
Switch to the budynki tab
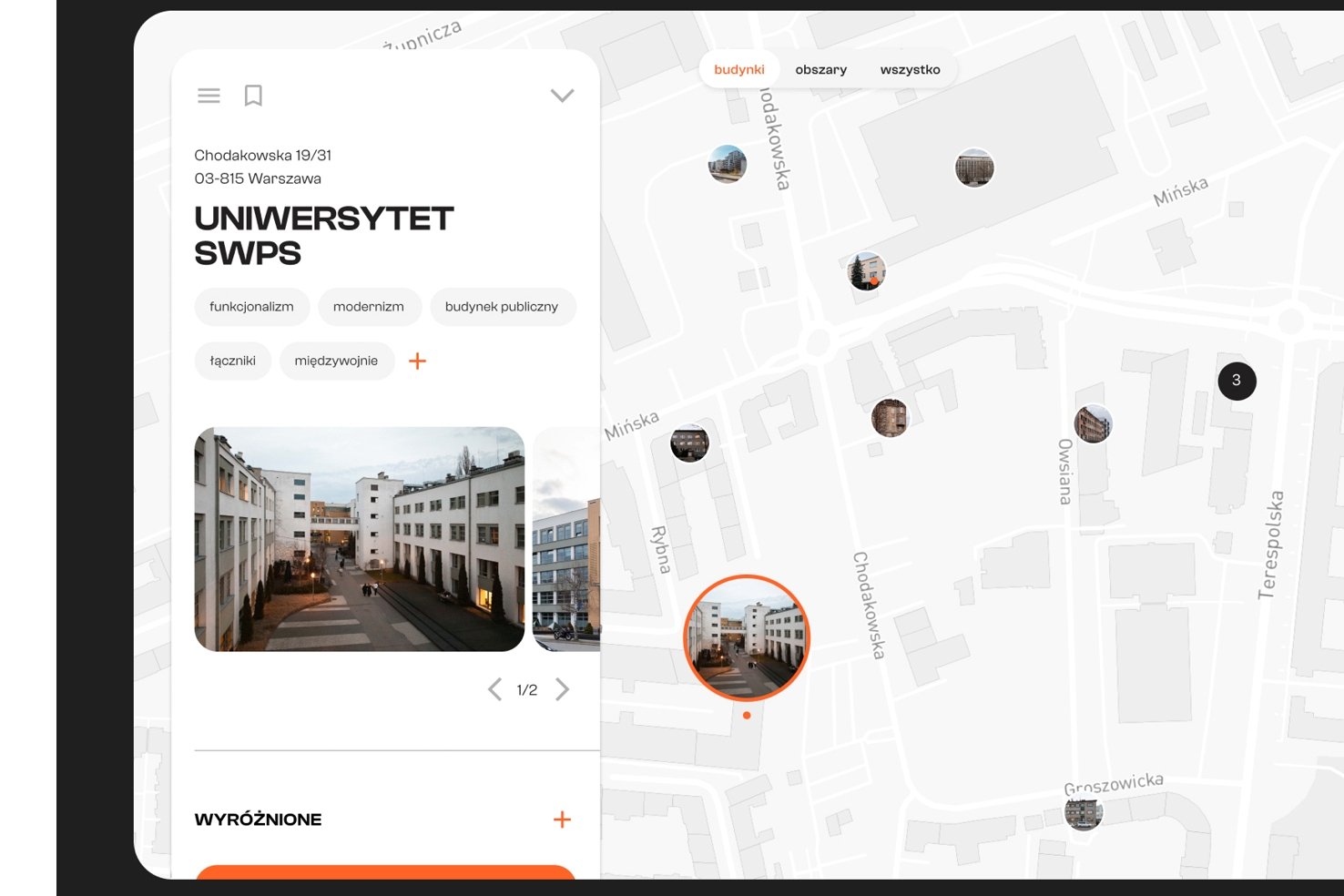click(739, 69)
